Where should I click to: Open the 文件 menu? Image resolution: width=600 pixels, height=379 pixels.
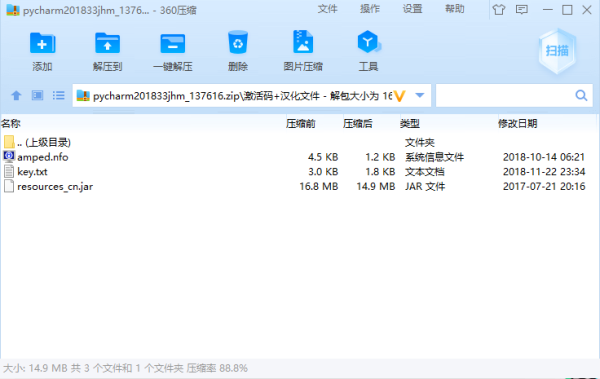[x=328, y=9]
